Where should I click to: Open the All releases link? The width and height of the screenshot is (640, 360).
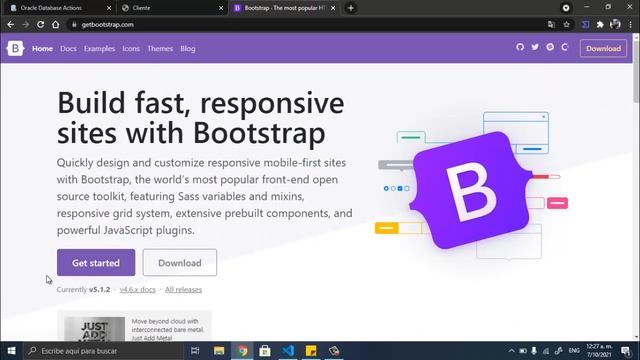point(183,289)
